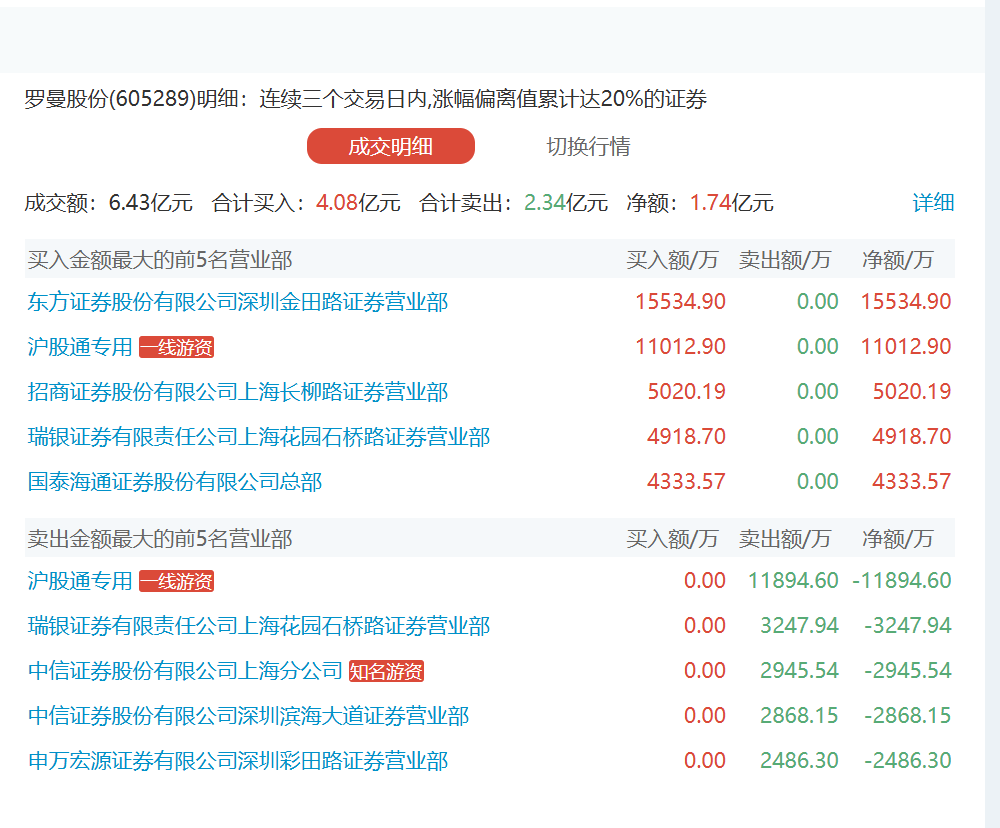Click sell amount 3247.94 of 瑞银证券
This screenshot has width=1000, height=828.
pos(799,626)
